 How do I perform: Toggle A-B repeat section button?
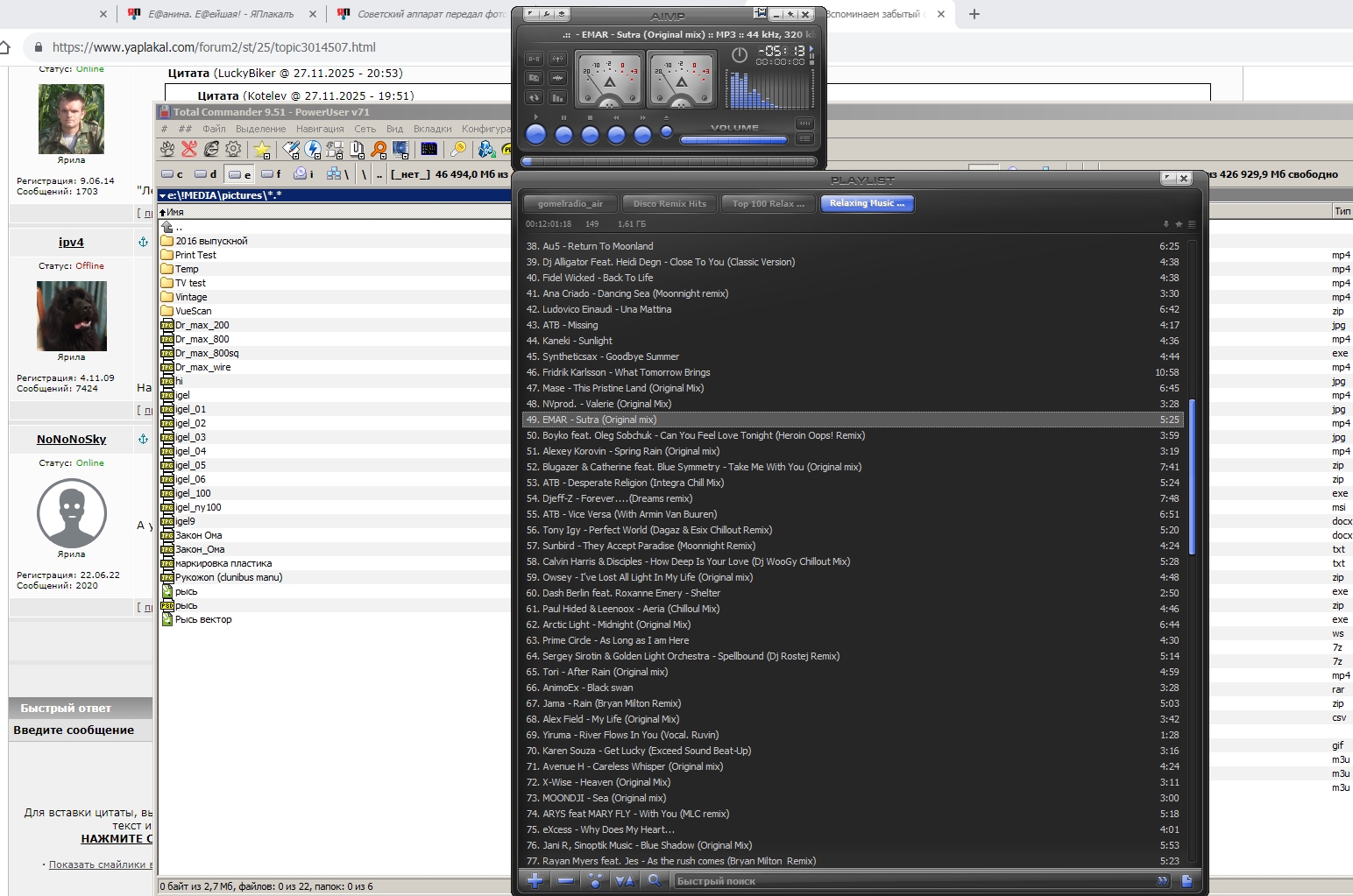534,59
